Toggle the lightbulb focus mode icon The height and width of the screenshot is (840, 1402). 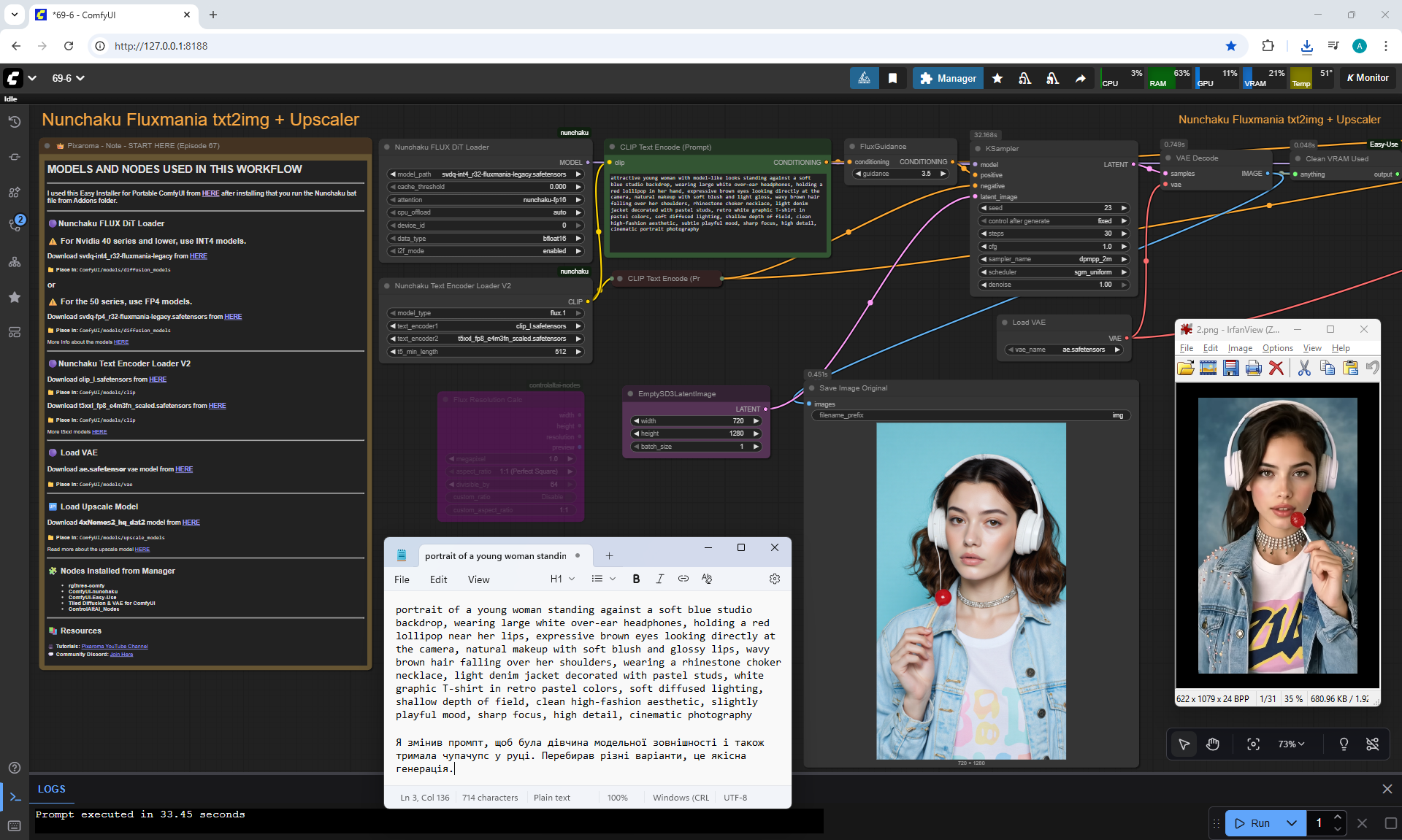click(1344, 744)
